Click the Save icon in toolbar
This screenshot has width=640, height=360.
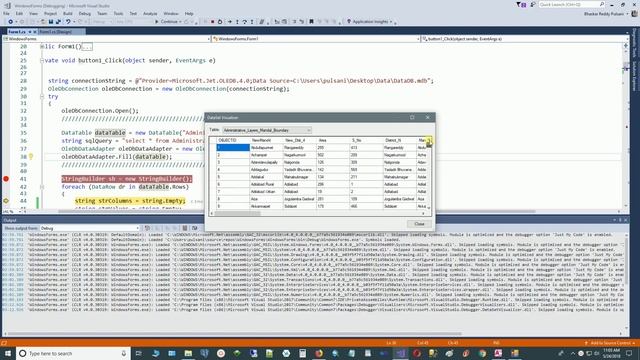pos(51,22)
